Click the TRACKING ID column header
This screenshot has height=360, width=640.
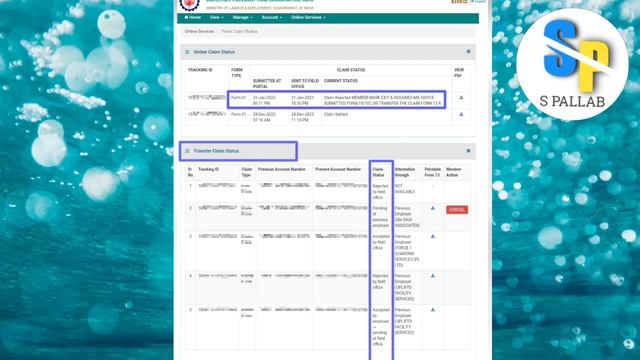point(200,70)
